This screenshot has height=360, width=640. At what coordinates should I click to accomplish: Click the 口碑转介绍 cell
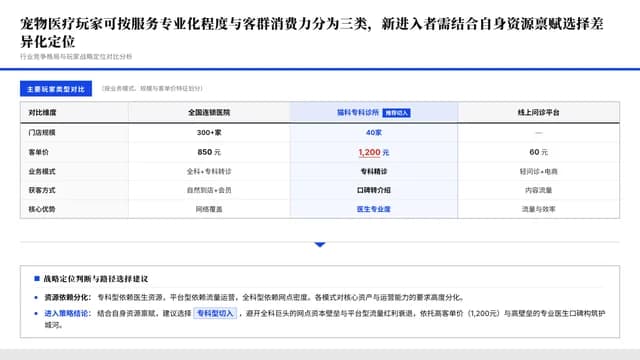[373, 190]
